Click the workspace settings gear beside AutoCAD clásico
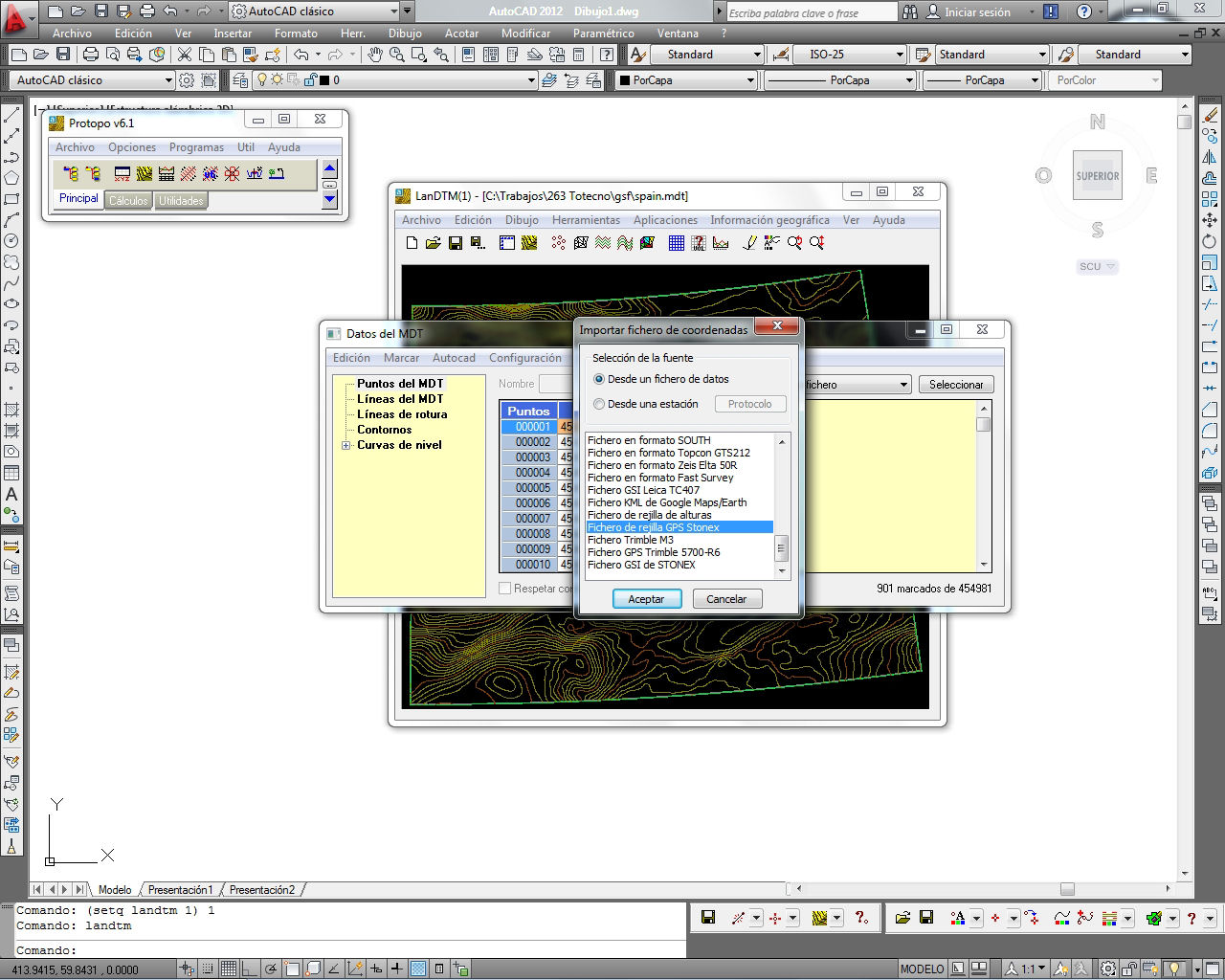This screenshot has width=1225, height=980. point(187,80)
